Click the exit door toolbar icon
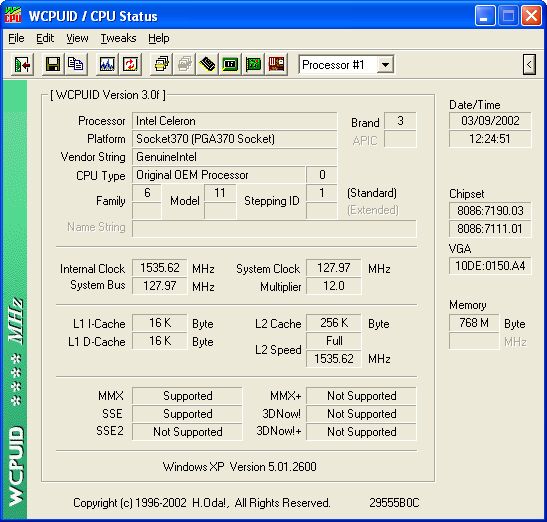 click(22, 65)
